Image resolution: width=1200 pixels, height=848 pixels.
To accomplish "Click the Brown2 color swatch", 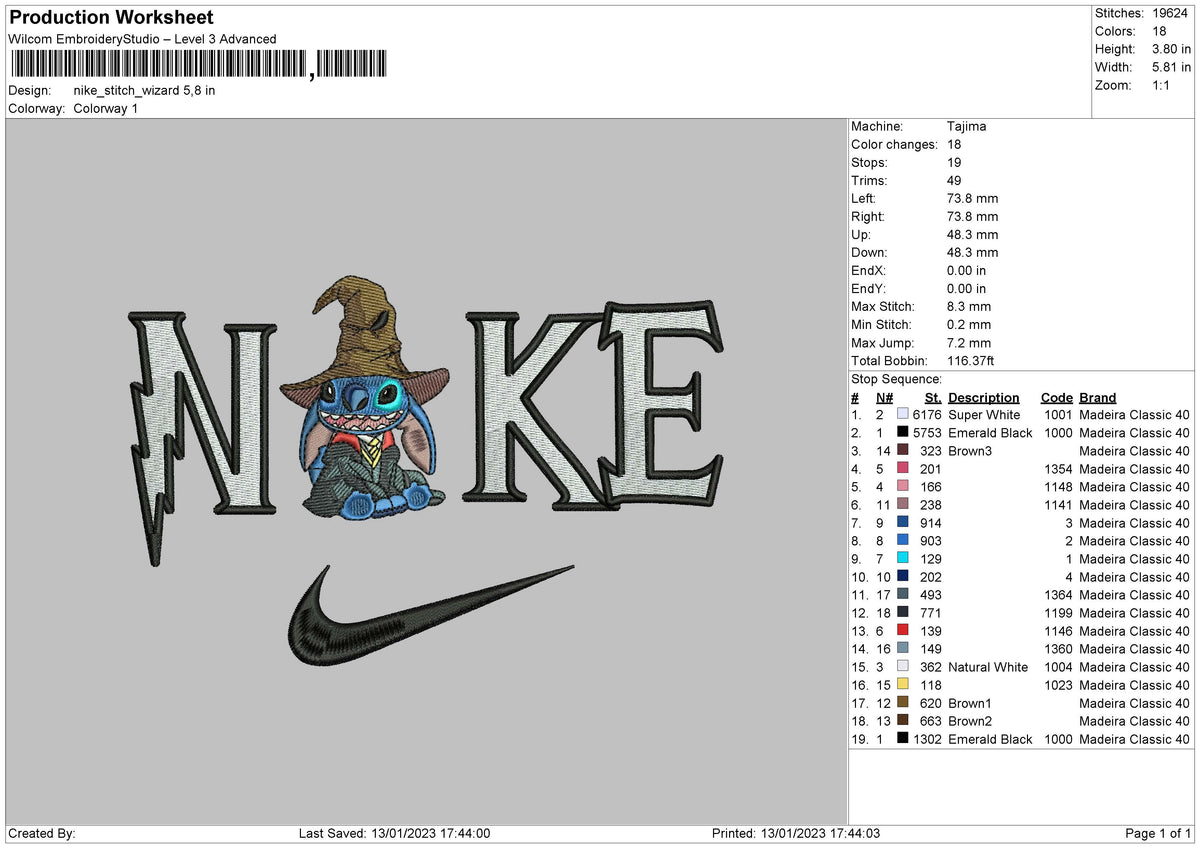I will (903, 721).
